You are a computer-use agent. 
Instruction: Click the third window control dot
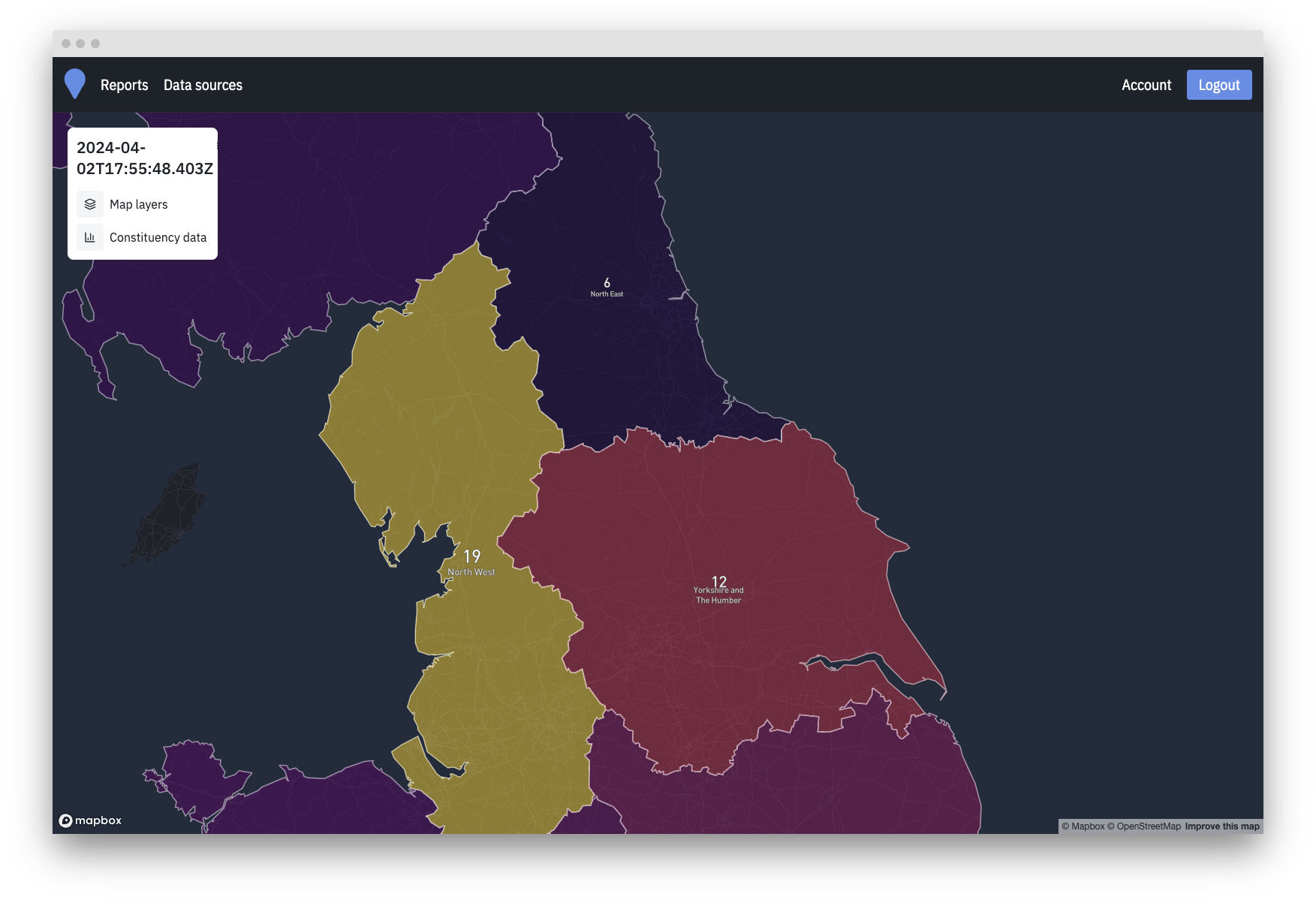pyautogui.click(x=95, y=44)
